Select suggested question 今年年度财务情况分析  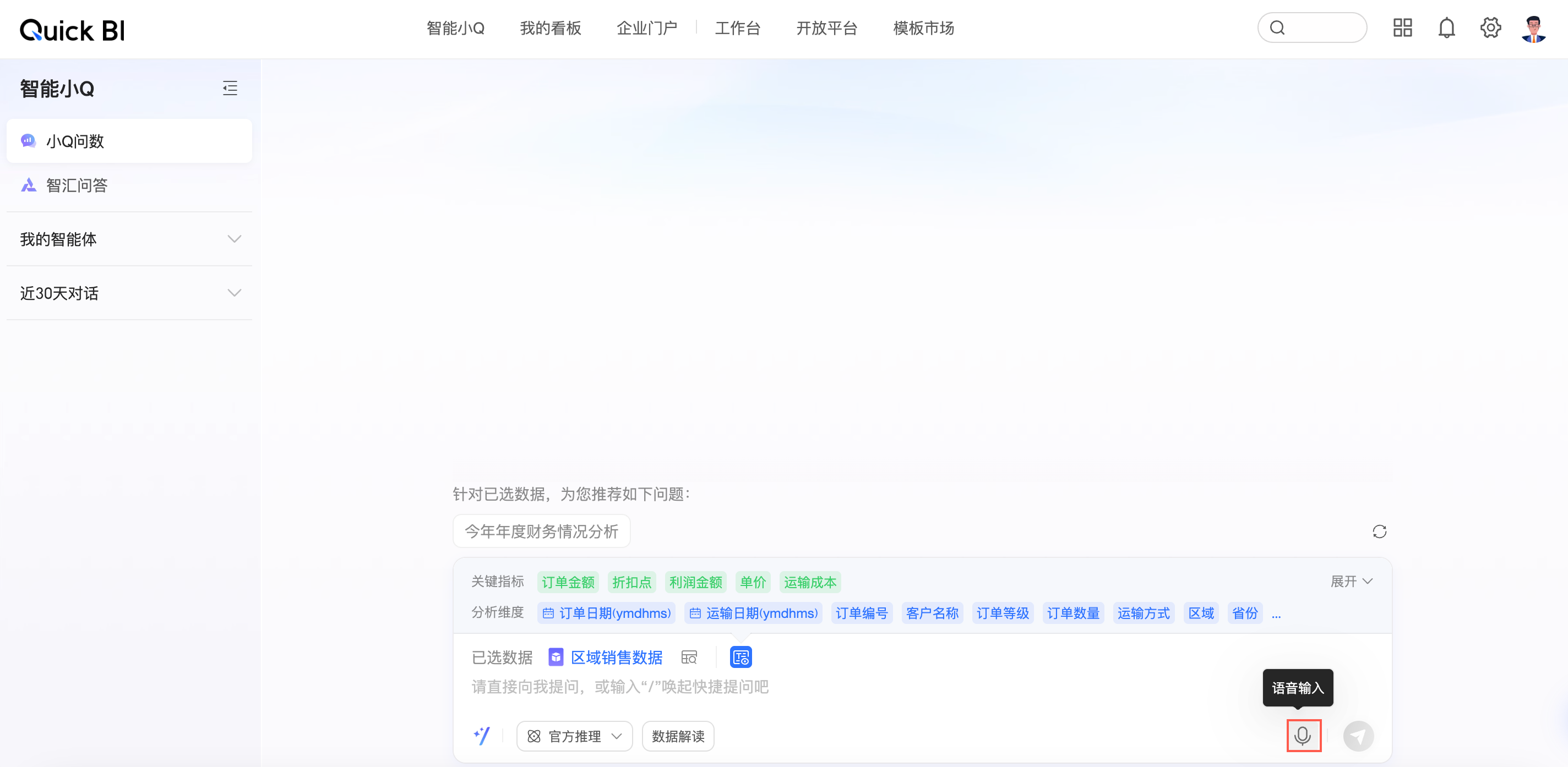click(x=541, y=531)
